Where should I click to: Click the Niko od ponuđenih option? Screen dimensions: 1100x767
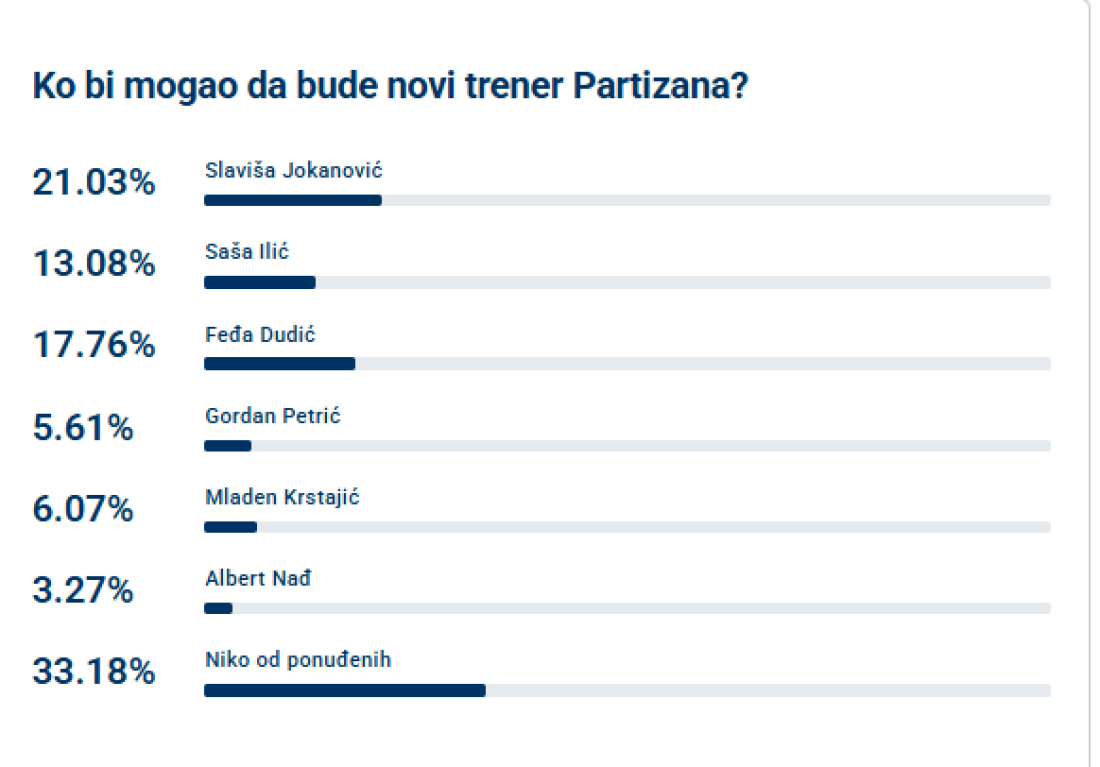tap(297, 660)
